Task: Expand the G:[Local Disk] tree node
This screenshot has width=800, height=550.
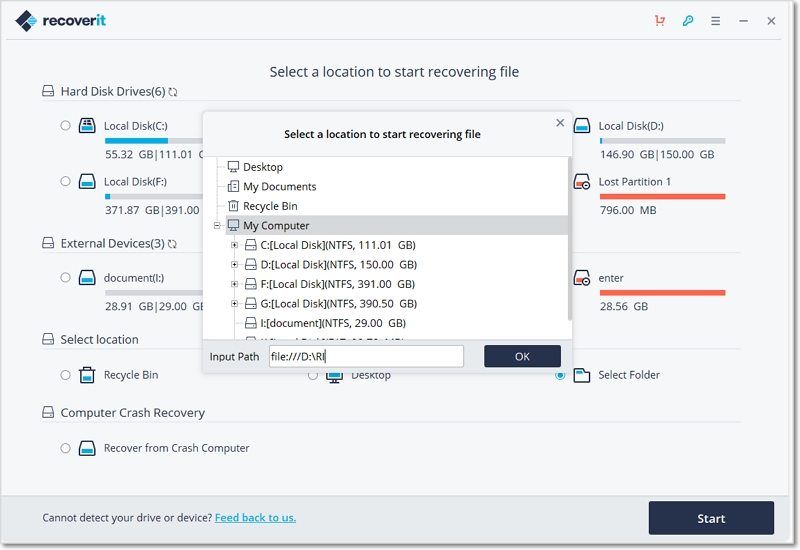Action: coord(234,304)
